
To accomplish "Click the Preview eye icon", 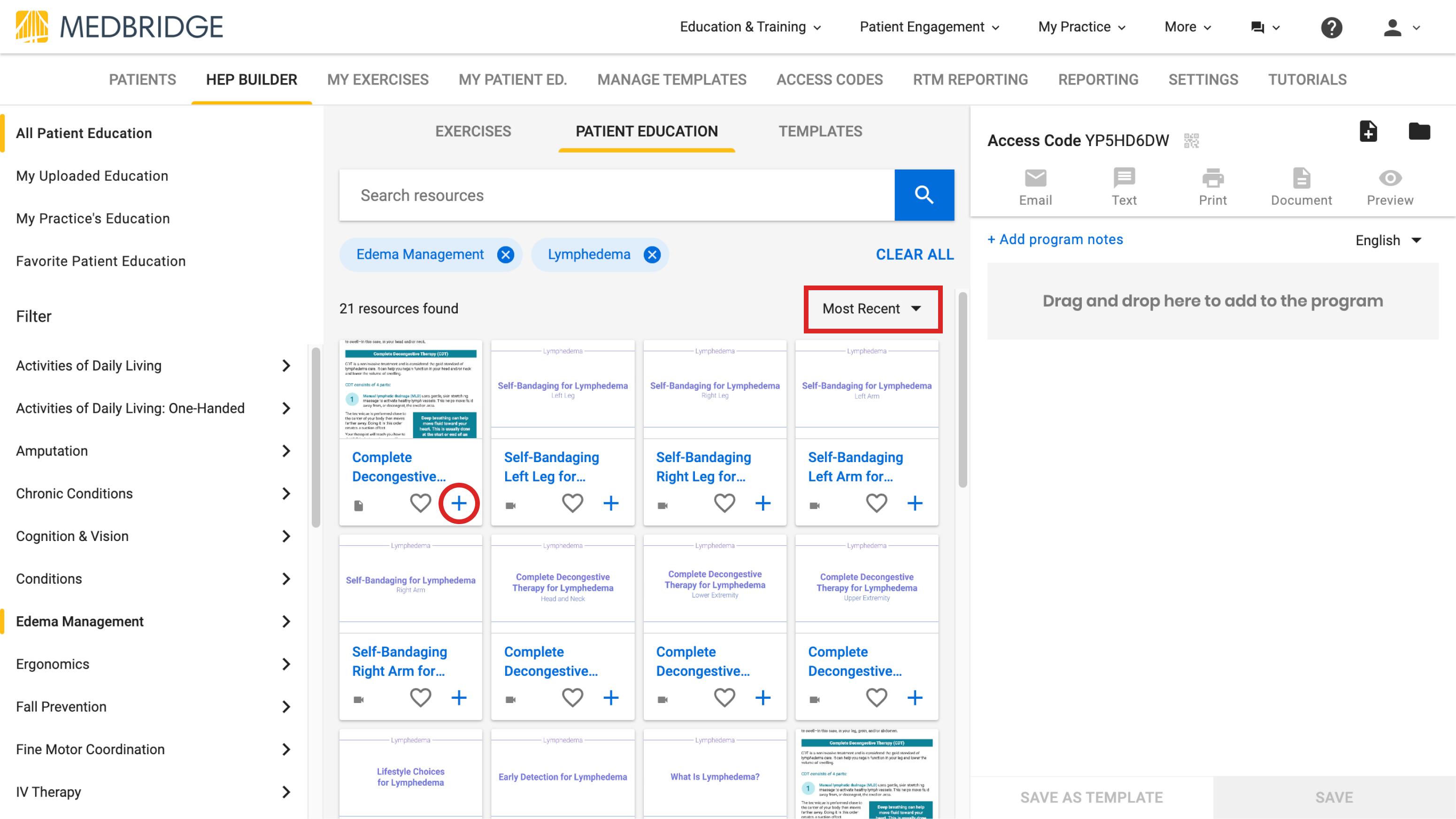I will tap(1390, 187).
